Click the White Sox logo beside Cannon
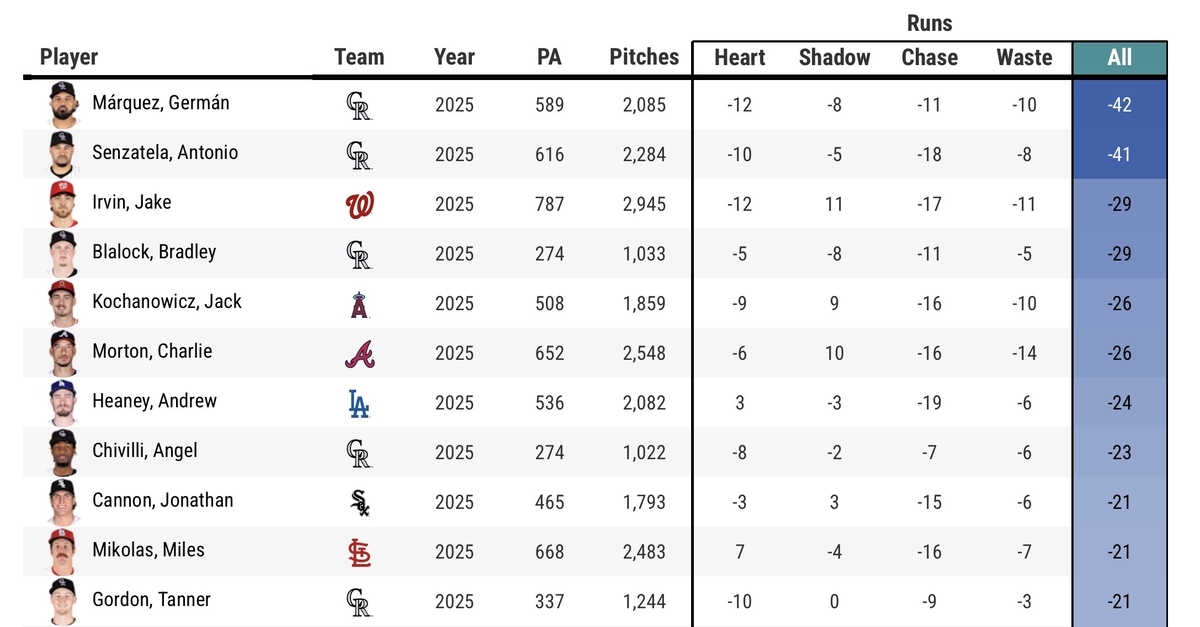Viewport: 1200px width, 627px height. tap(359, 502)
